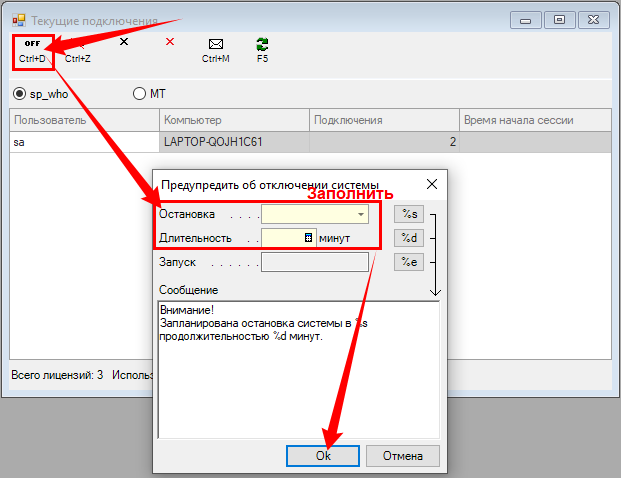Select the MT radio button
621x478 pixels.
140,94
